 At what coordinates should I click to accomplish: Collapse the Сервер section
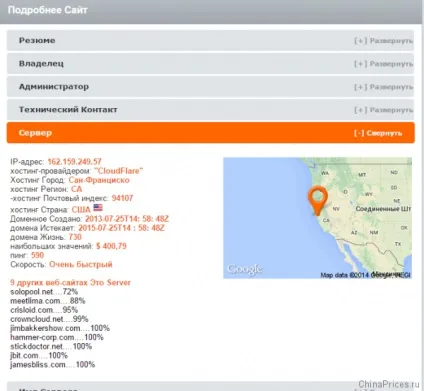(211, 133)
